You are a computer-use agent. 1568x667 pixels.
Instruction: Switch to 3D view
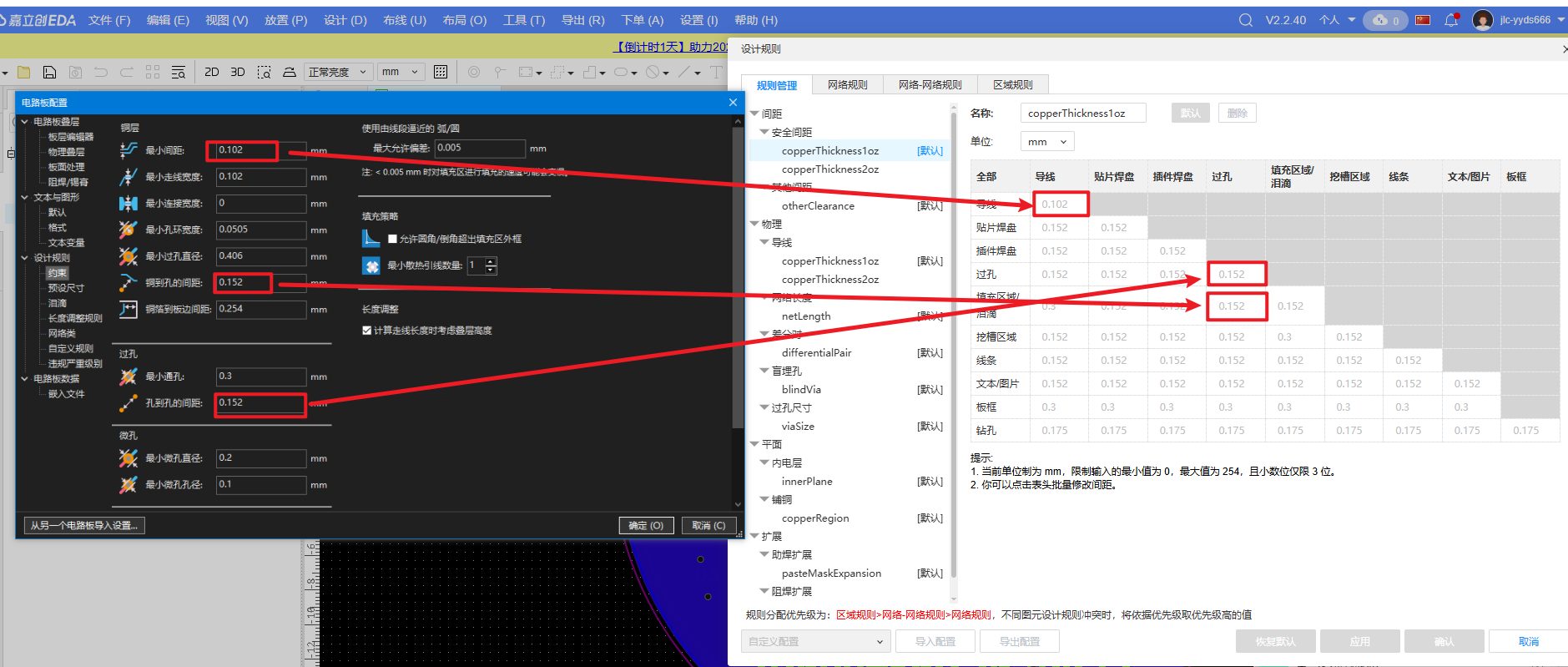click(x=238, y=73)
